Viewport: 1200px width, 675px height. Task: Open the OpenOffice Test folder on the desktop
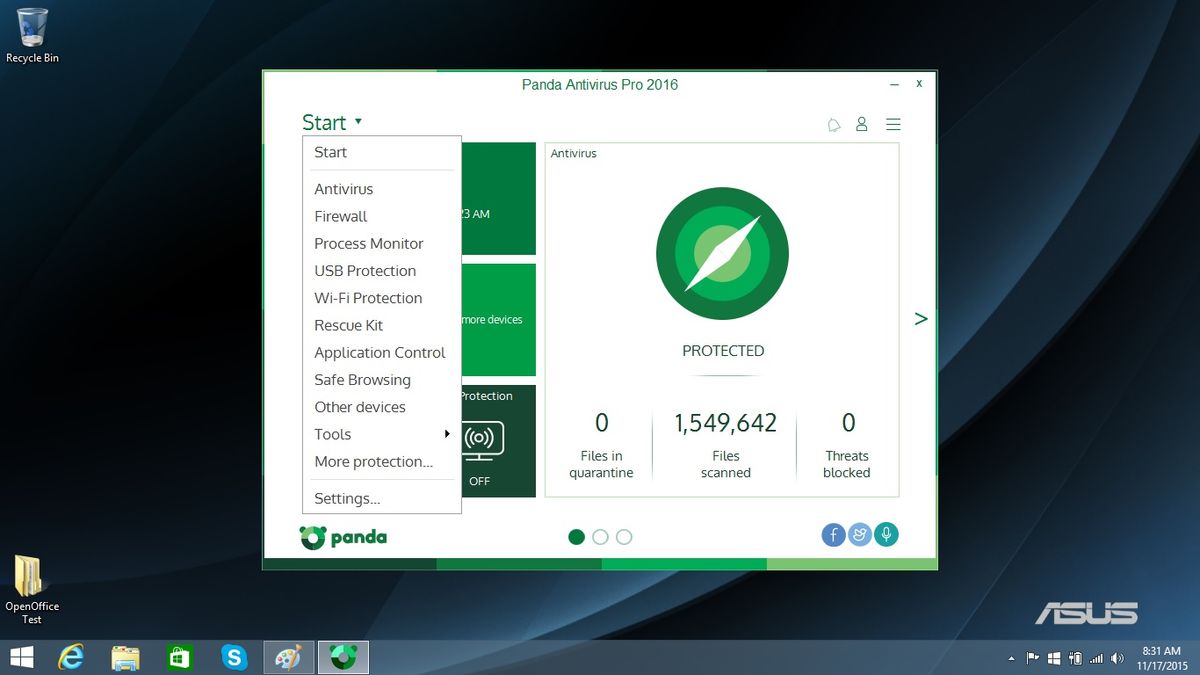(x=32, y=590)
